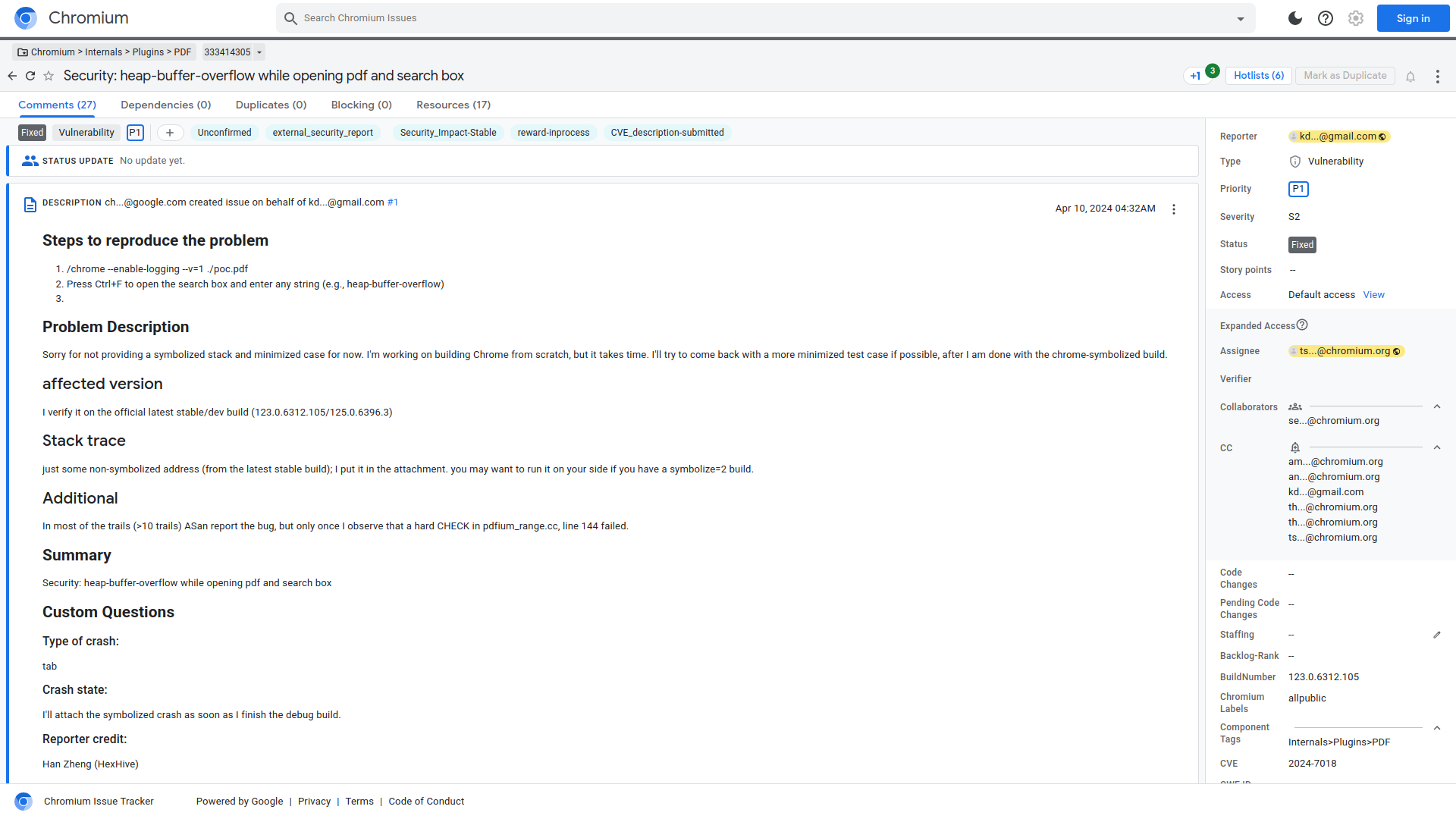Click the Sign in button
1456x819 pixels.
pos(1413,18)
